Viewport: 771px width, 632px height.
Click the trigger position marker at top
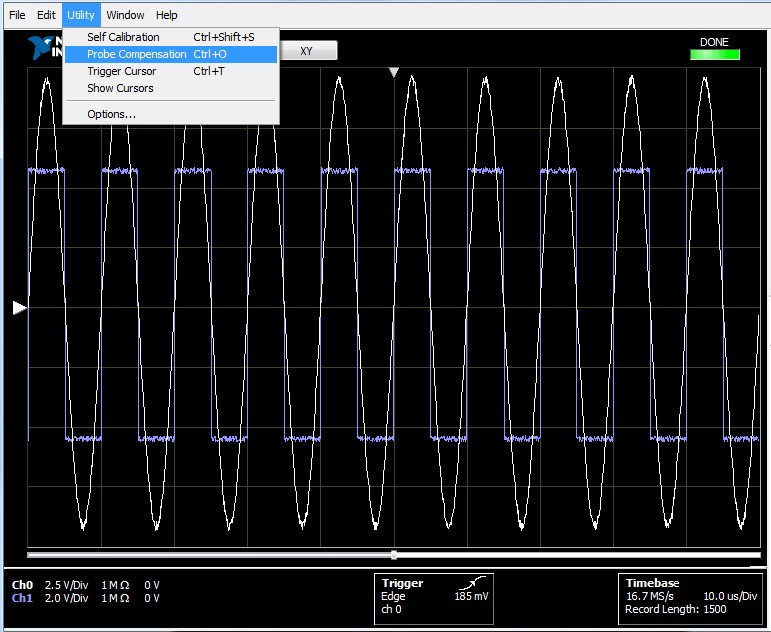394,72
